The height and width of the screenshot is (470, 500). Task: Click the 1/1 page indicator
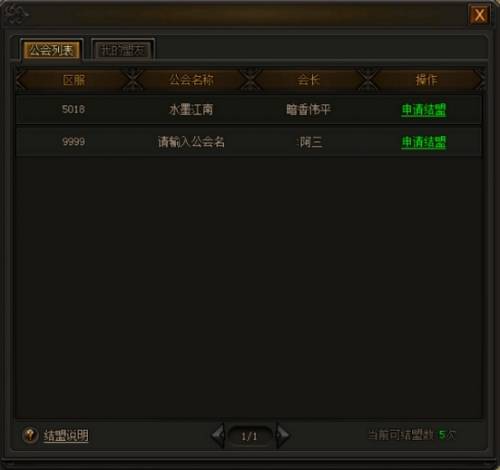point(249,436)
